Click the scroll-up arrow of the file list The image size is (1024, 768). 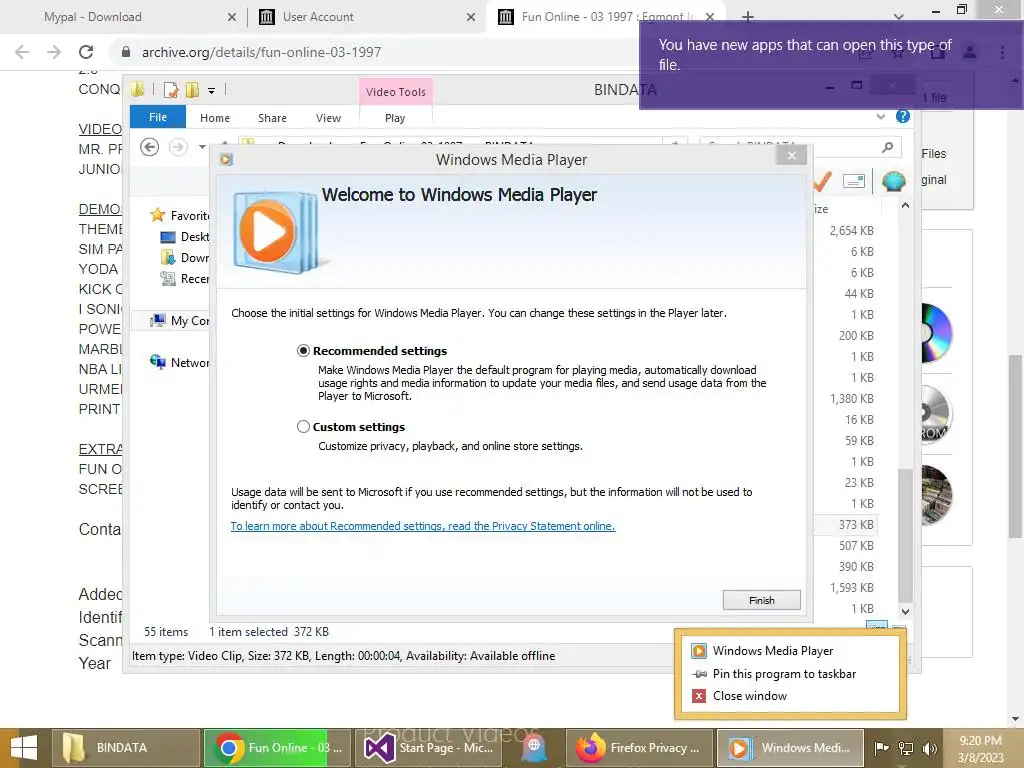tap(905, 205)
